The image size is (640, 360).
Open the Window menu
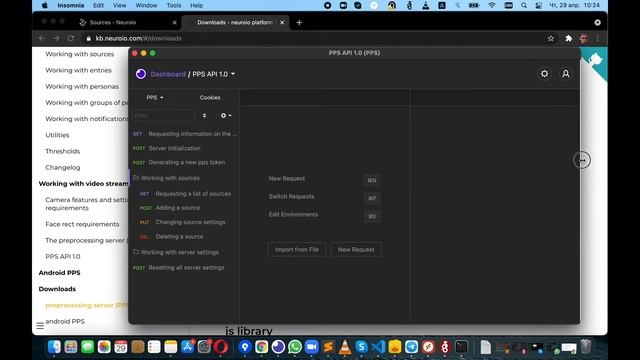click(146, 5)
